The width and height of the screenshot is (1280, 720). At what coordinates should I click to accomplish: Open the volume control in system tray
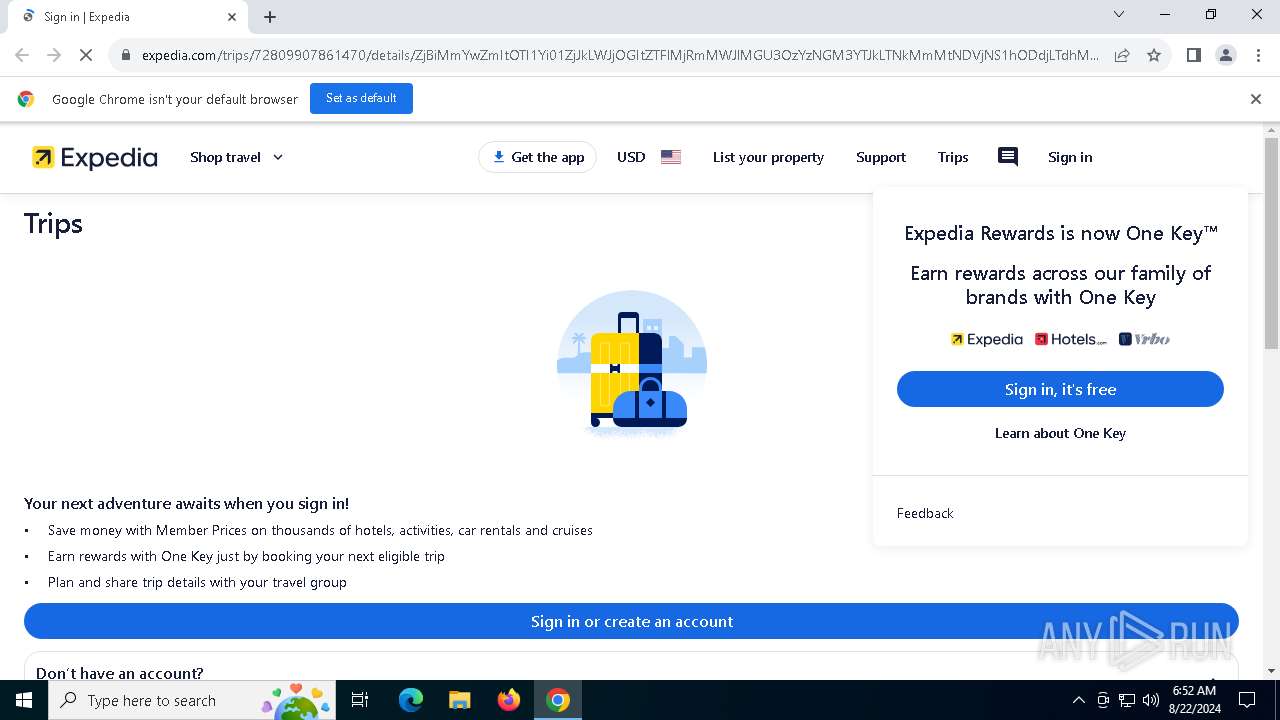(1151, 700)
